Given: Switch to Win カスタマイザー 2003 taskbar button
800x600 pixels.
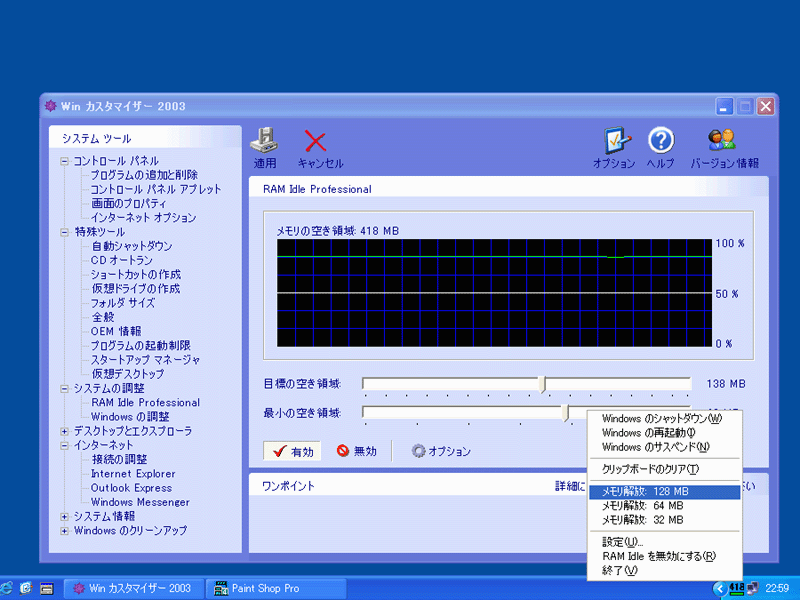Looking at the screenshot, I should click(134, 588).
